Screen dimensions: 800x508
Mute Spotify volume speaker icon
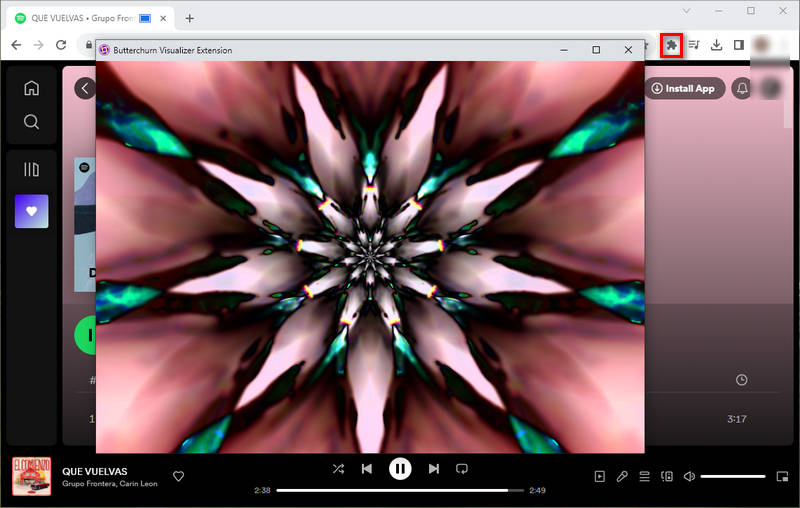[x=689, y=476]
